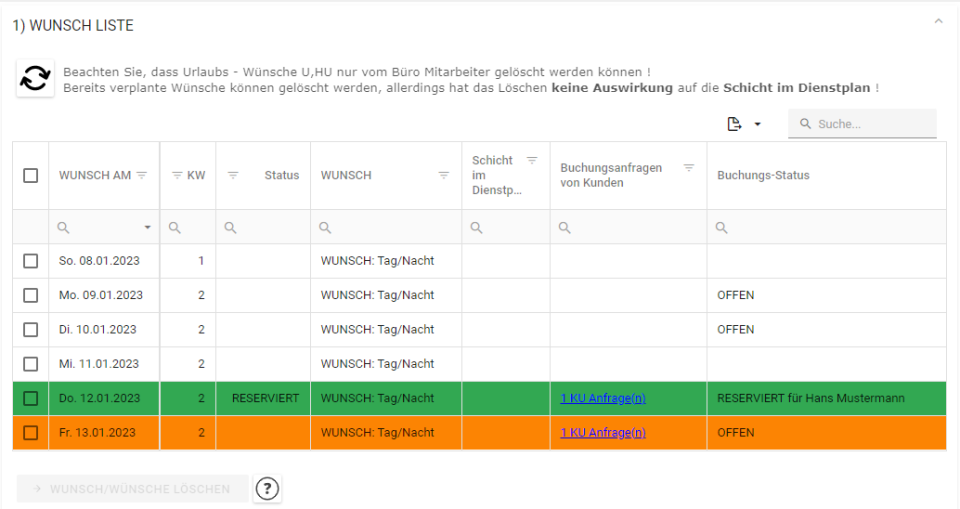This screenshot has height=509, width=960.
Task: Click the Buchungs-Status filter search field
Action: (x=830, y=228)
